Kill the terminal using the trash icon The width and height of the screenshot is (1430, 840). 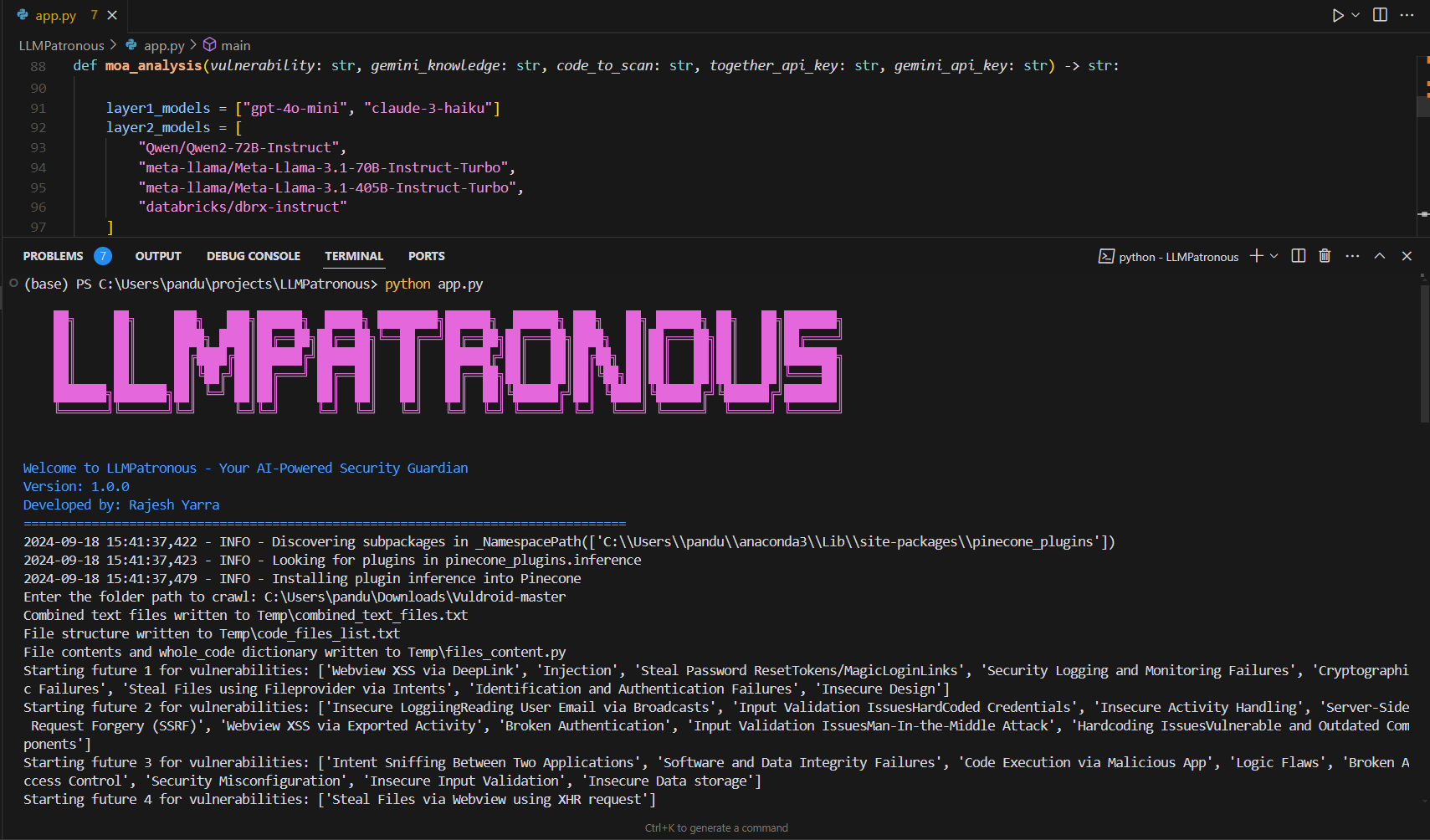(x=1325, y=256)
